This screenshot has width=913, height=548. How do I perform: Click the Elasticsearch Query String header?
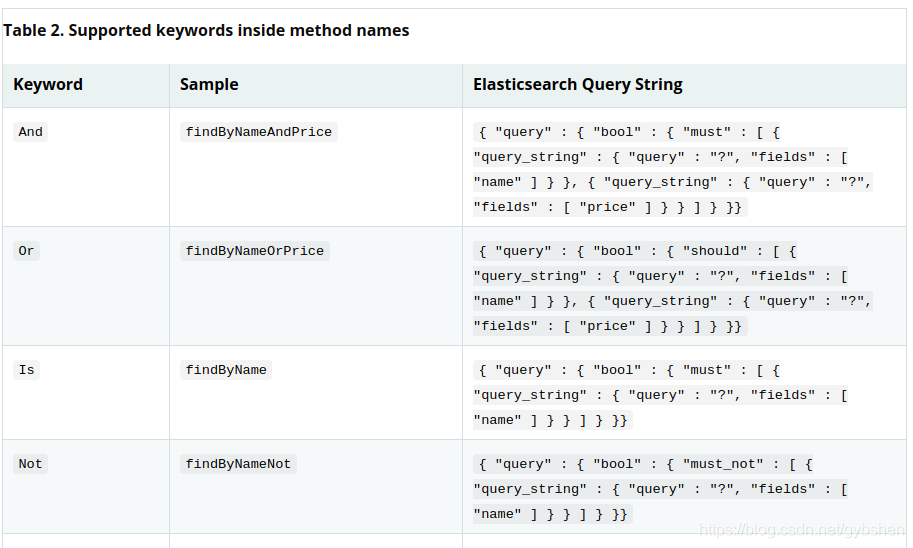click(578, 84)
